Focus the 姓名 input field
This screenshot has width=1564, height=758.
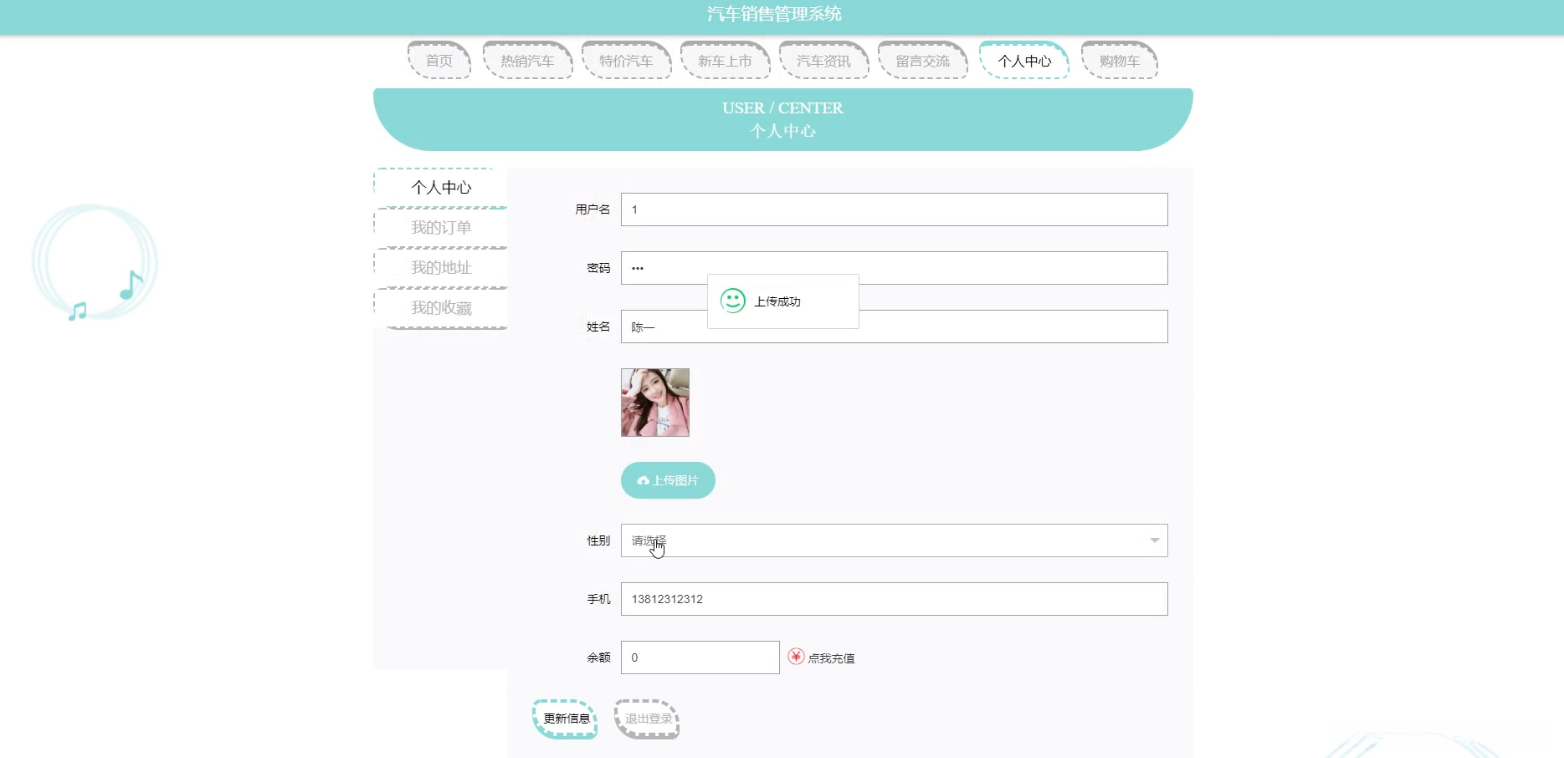pos(894,326)
